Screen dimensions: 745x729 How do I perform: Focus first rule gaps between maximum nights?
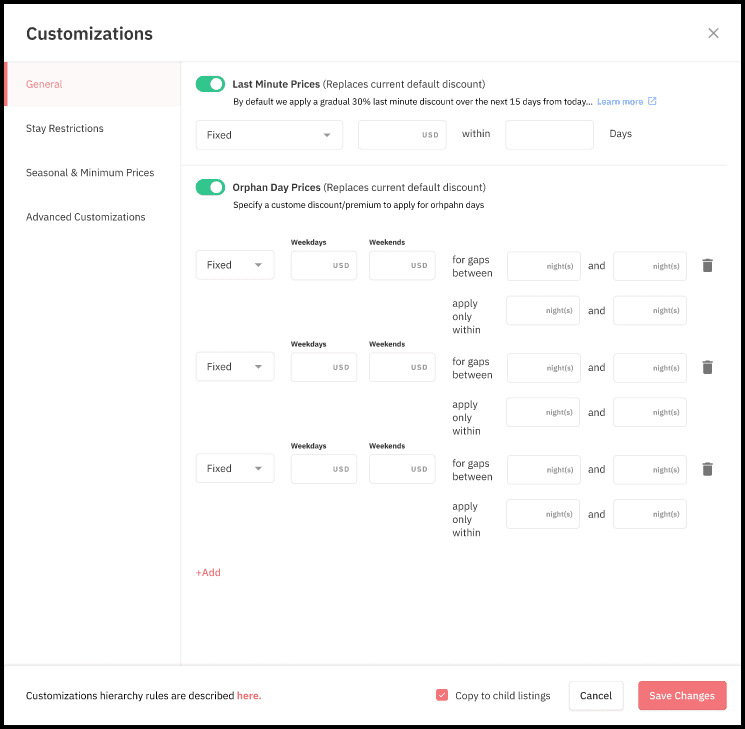[x=649, y=266]
